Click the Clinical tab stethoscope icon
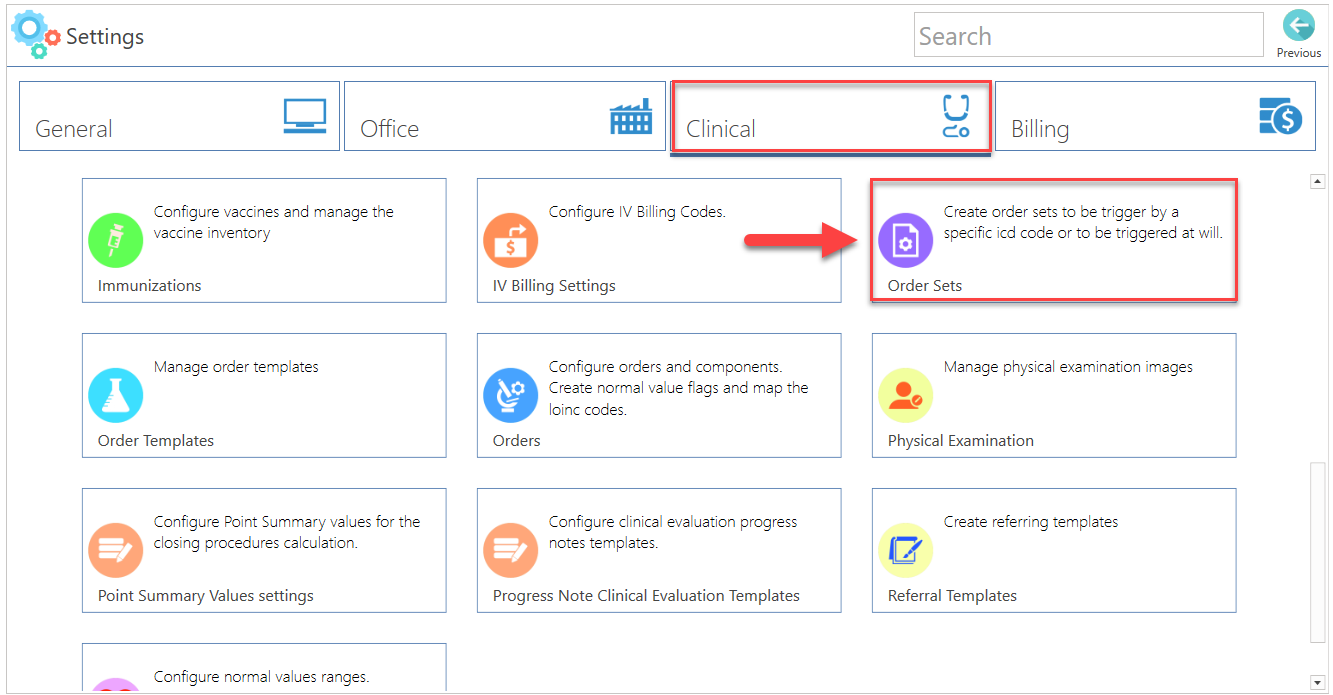 tap(956, 116)
